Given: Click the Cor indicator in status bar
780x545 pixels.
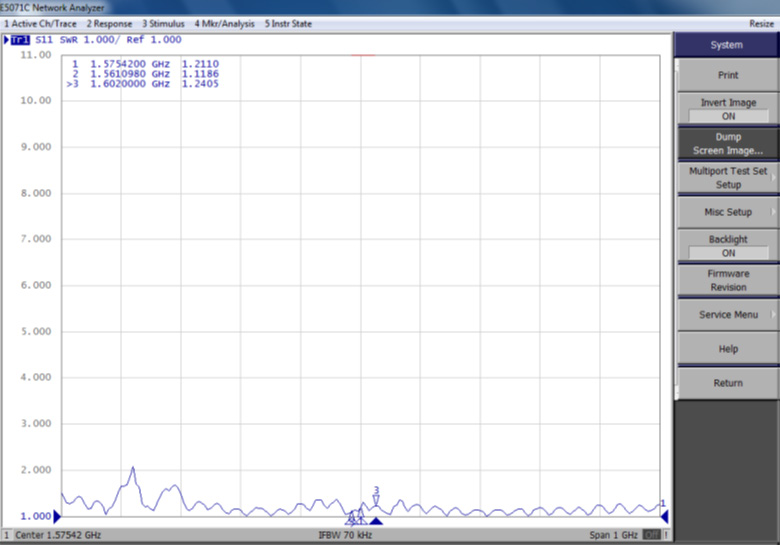Looking at the screenshot, I should click(x=652, y=535).
